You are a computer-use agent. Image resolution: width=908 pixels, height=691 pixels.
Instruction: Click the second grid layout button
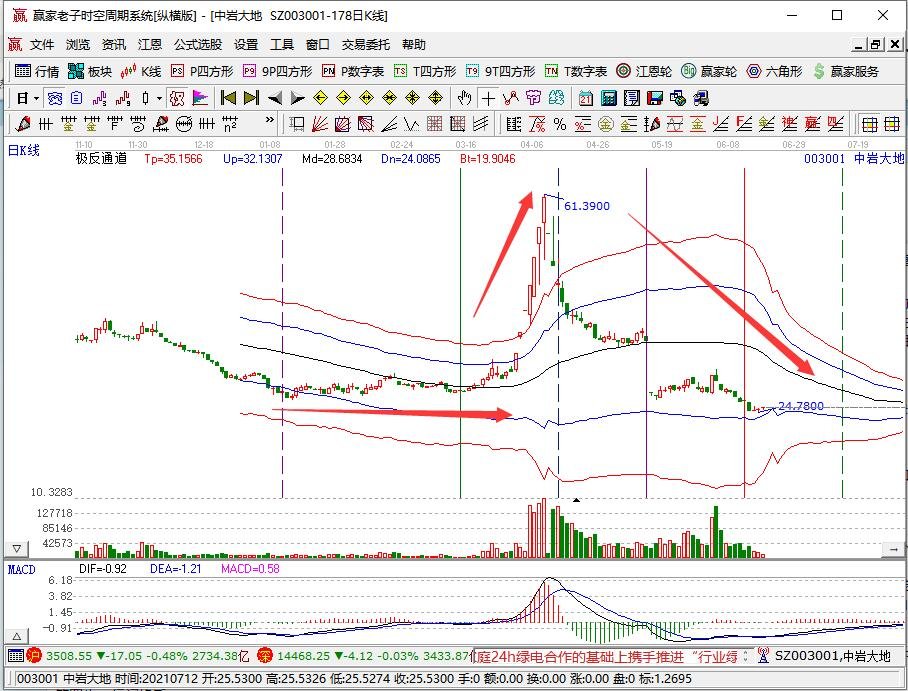pos(892,124)
